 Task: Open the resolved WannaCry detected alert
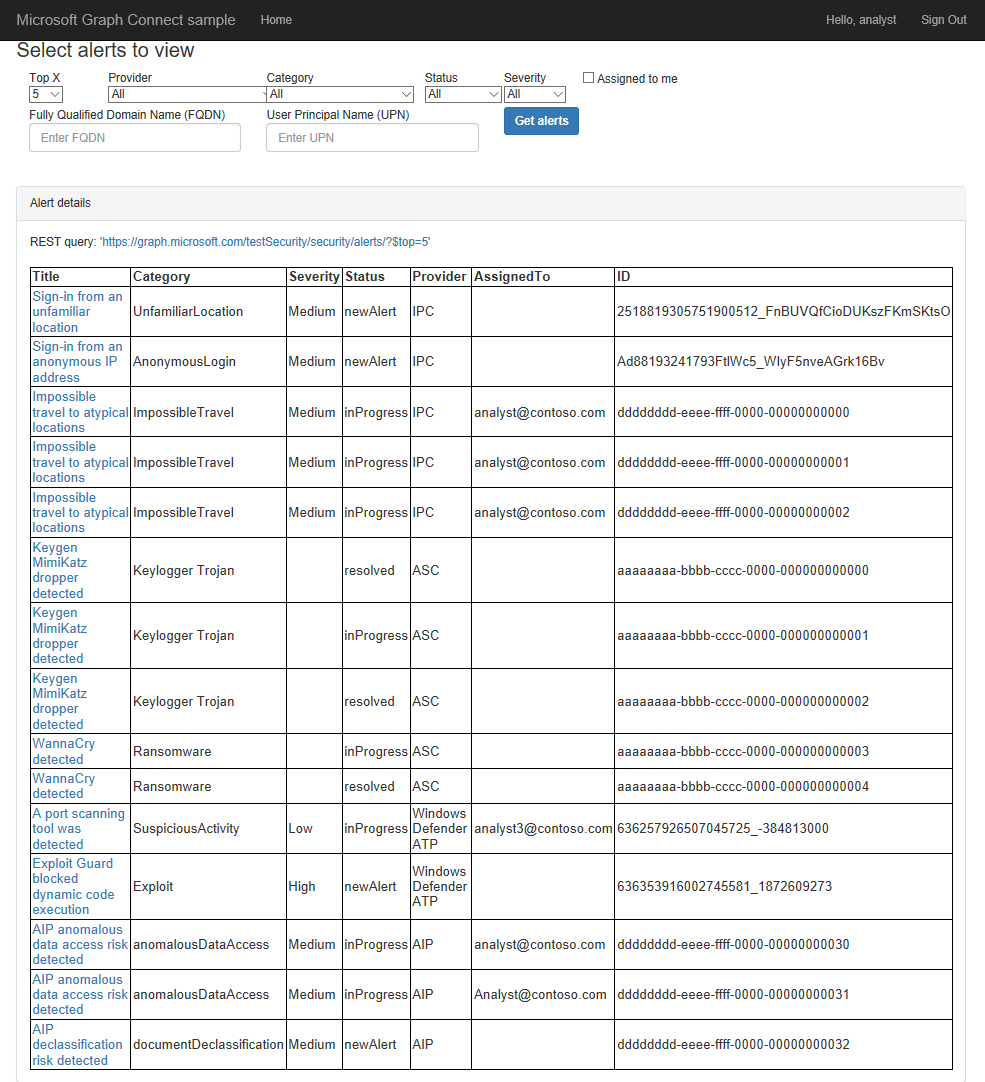[x=64, y=786]
